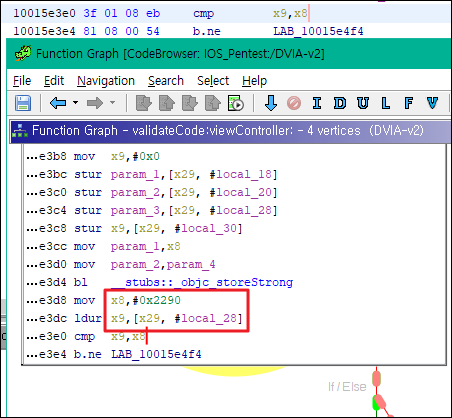Viewport: 452px width, 418px height.
Task: Go back with the blue left arrow
Action: pyautogui.click(x=58, y=103)
